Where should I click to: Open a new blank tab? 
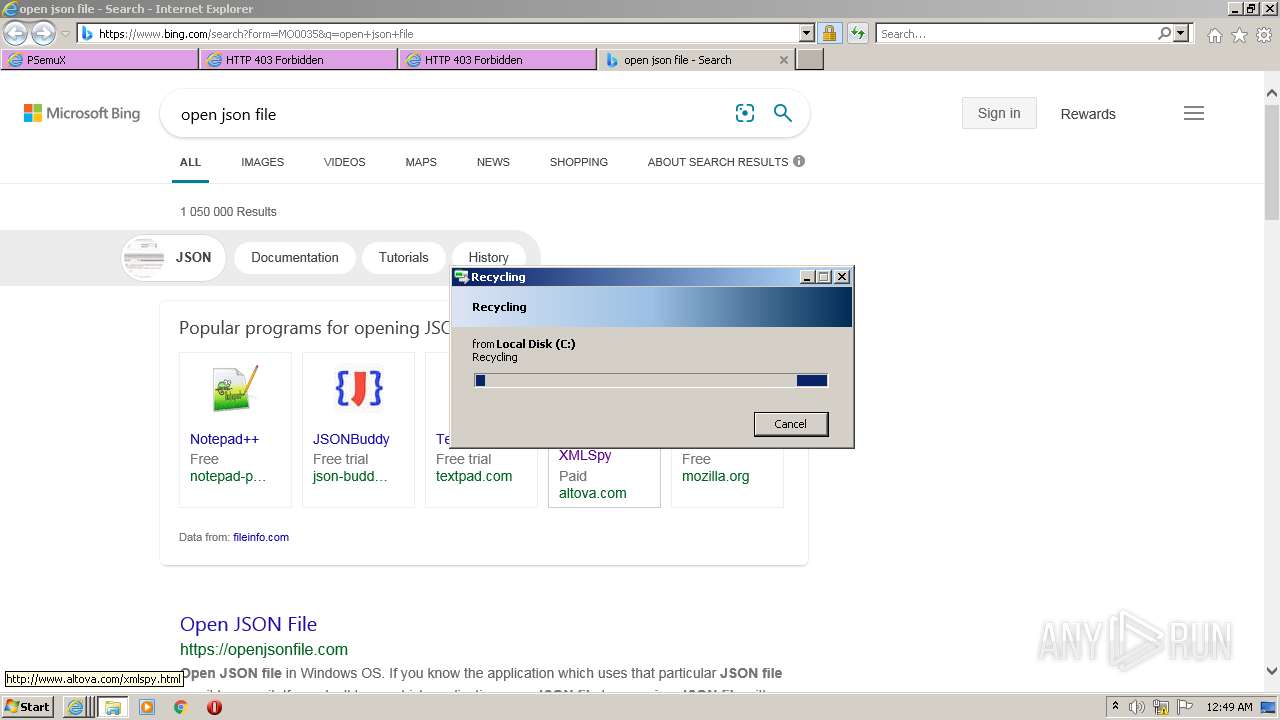pos(810,60)
